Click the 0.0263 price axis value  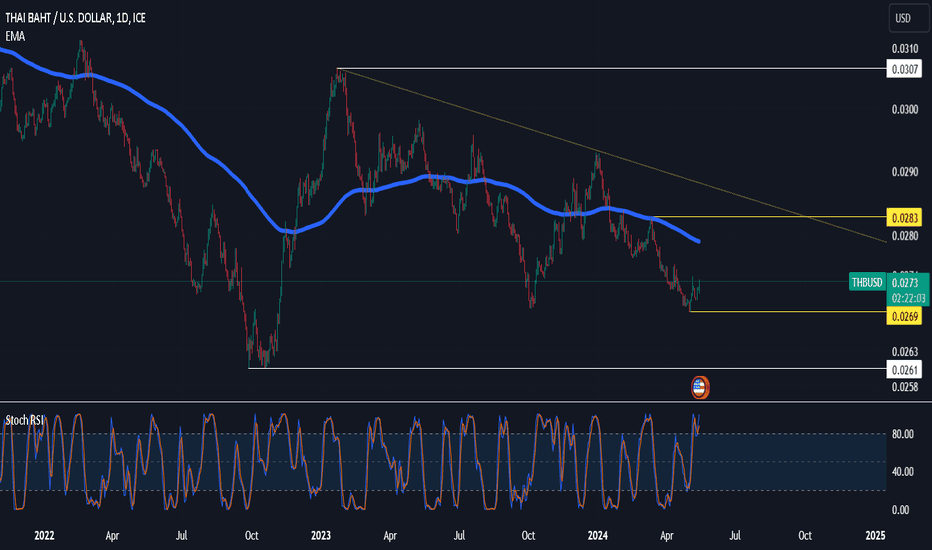click(x=905, y=352)
